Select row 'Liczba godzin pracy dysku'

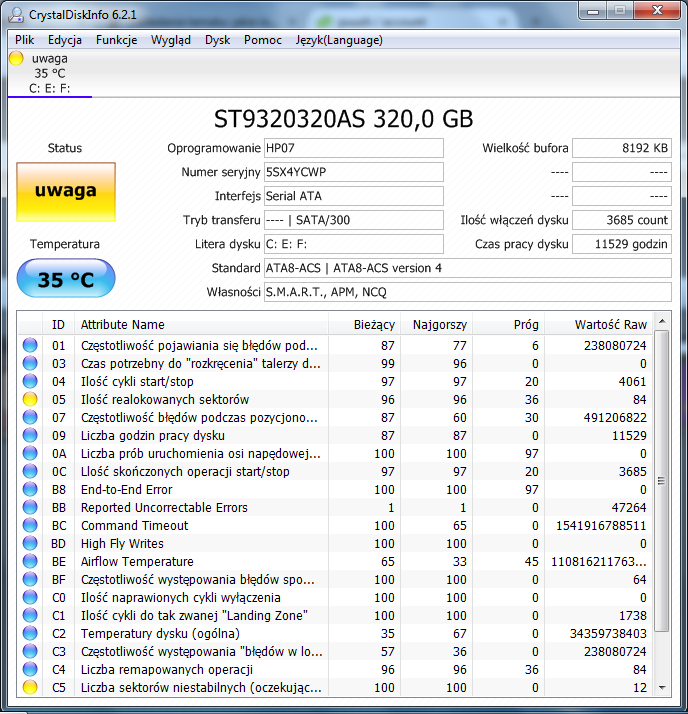(336, 435)
